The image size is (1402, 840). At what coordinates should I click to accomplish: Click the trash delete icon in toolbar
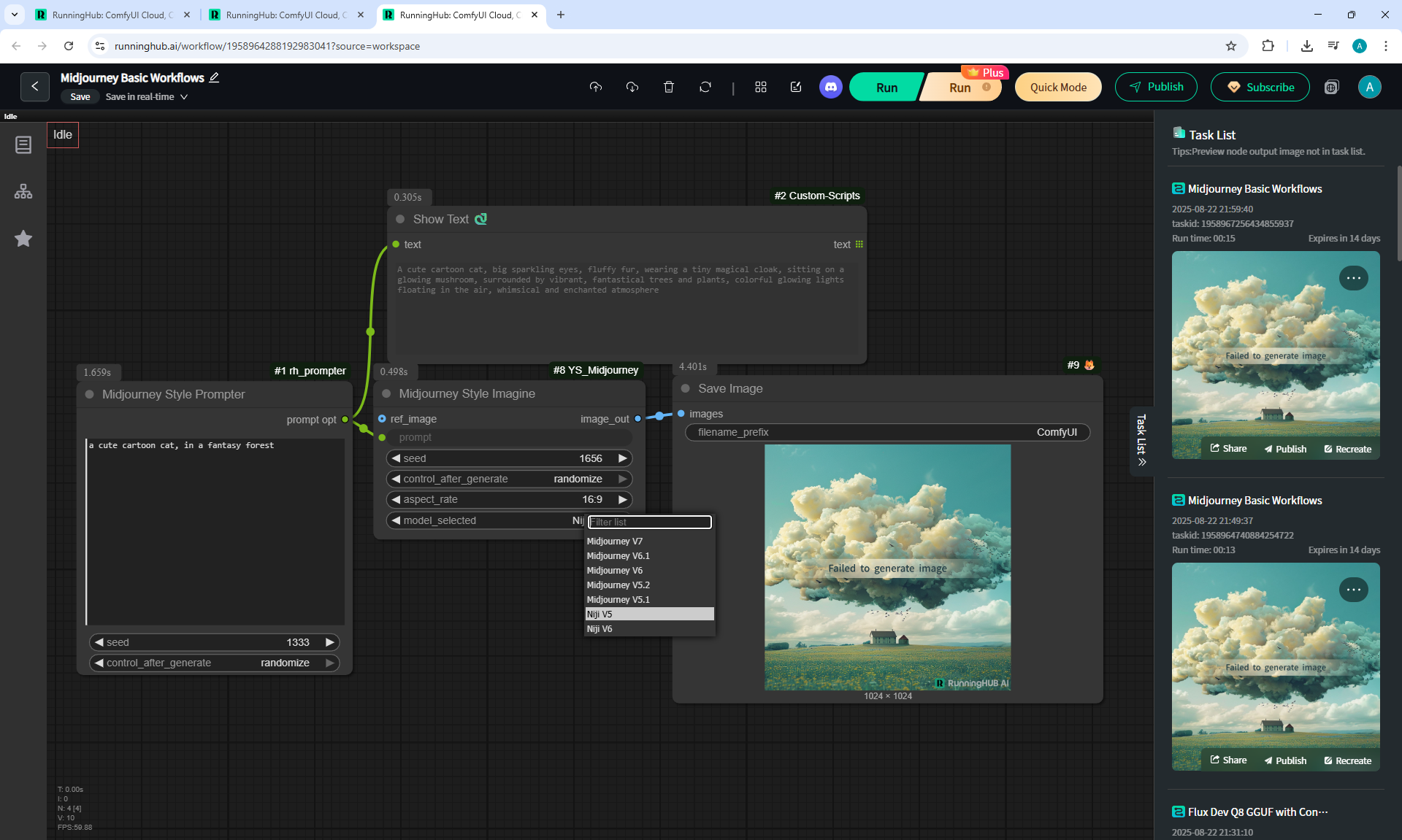tap(668, 87)
